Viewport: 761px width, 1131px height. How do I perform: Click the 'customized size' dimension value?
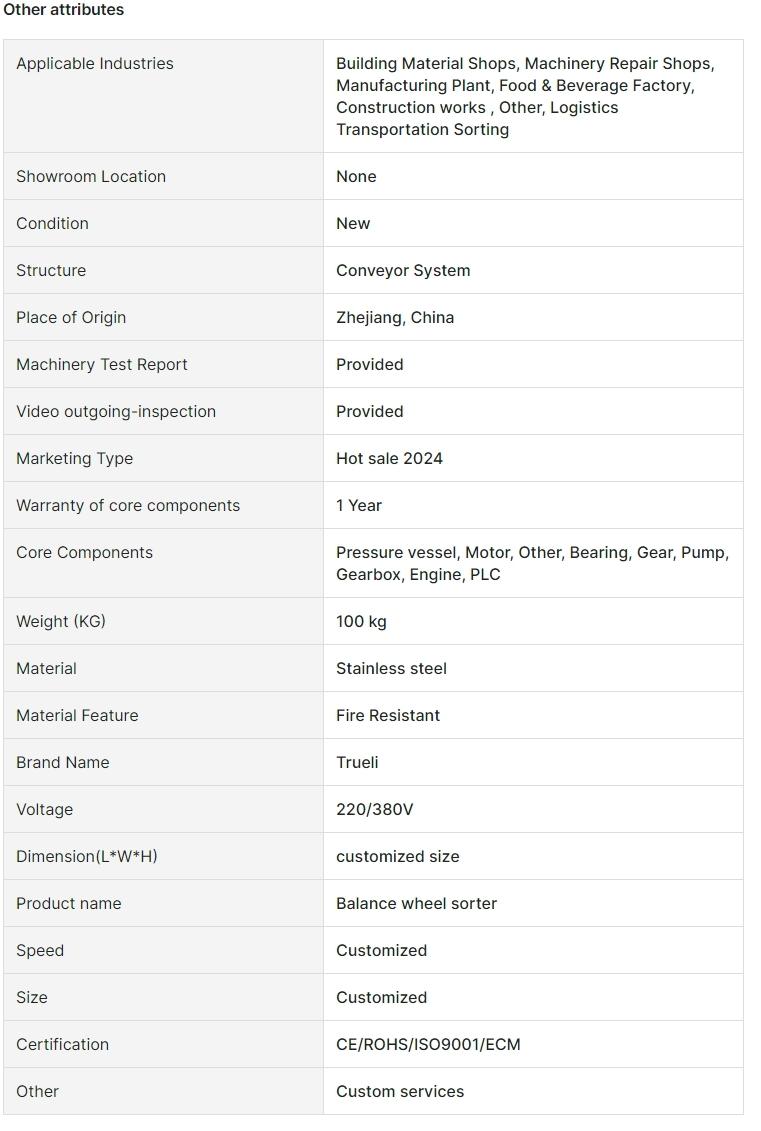coord(398,857)
